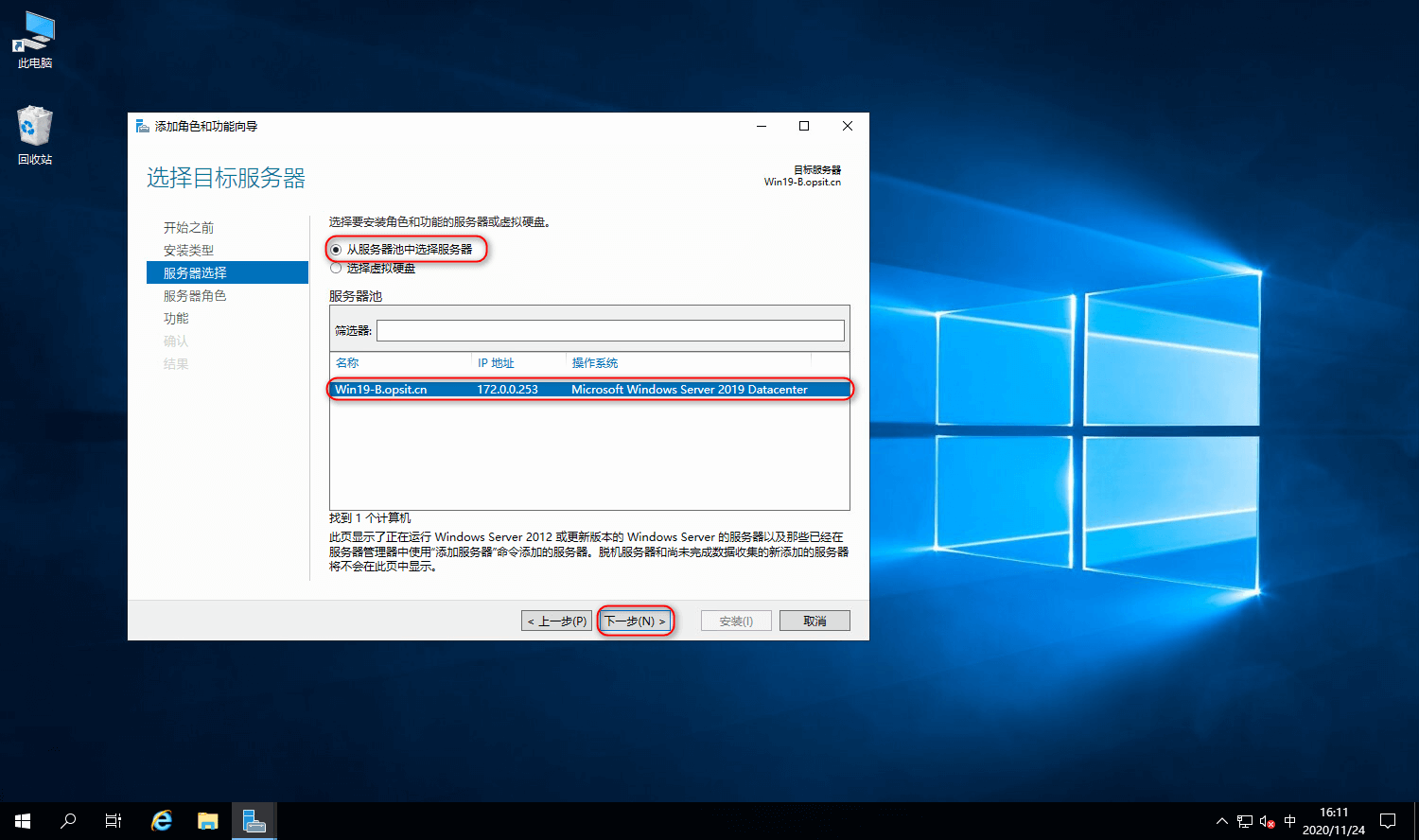Go to the 安装类型 wizard step
The image size is (1419, 840).
pyautogui.click(x=189, y=251)
